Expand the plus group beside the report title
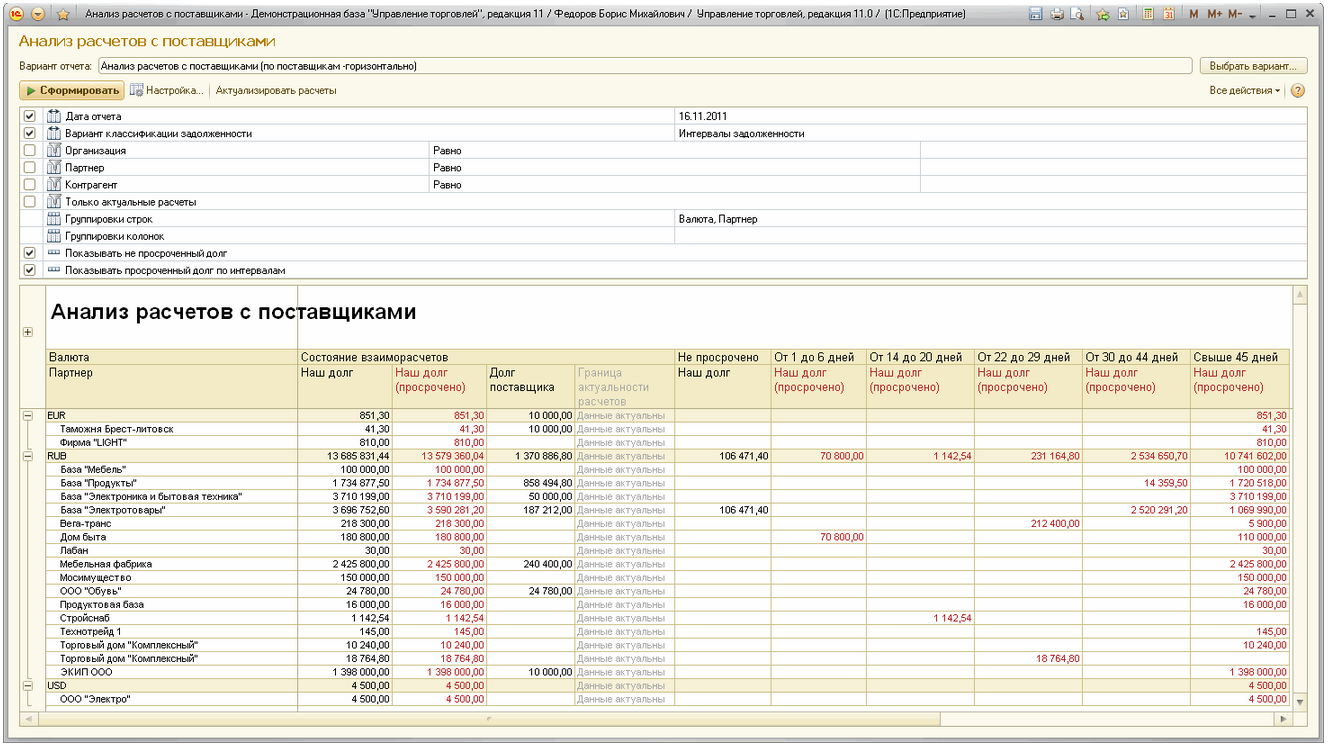Screen dimensions: 1328x747 (x=28, y=333)
